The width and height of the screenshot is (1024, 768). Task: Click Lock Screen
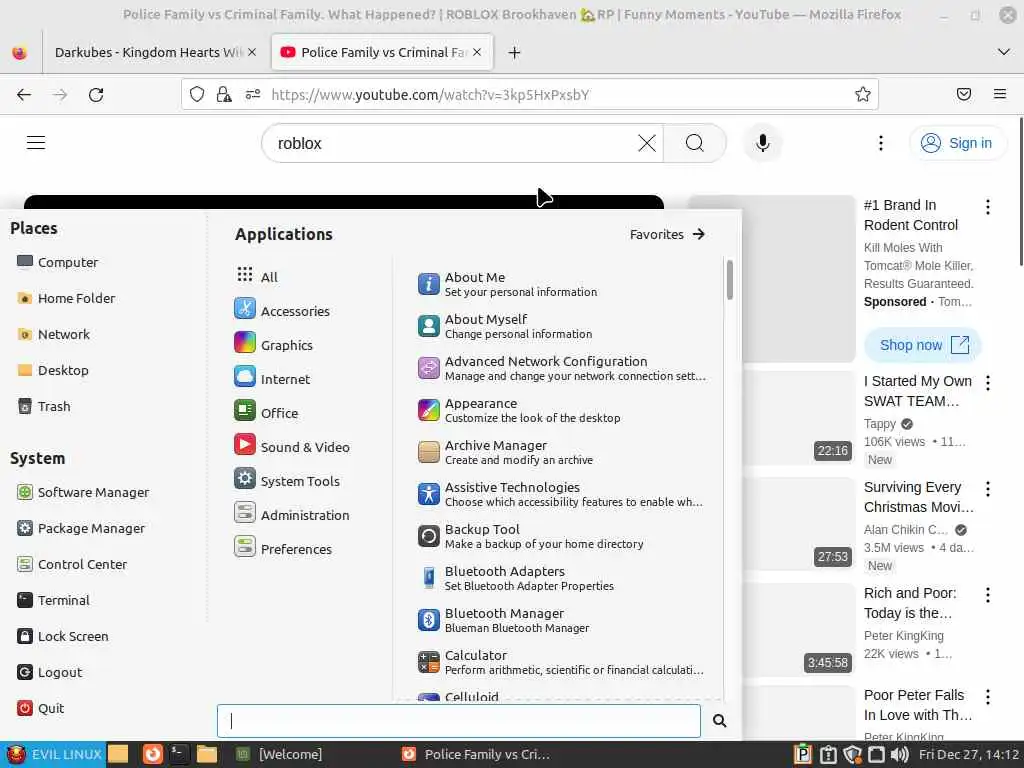coord(63,635)
